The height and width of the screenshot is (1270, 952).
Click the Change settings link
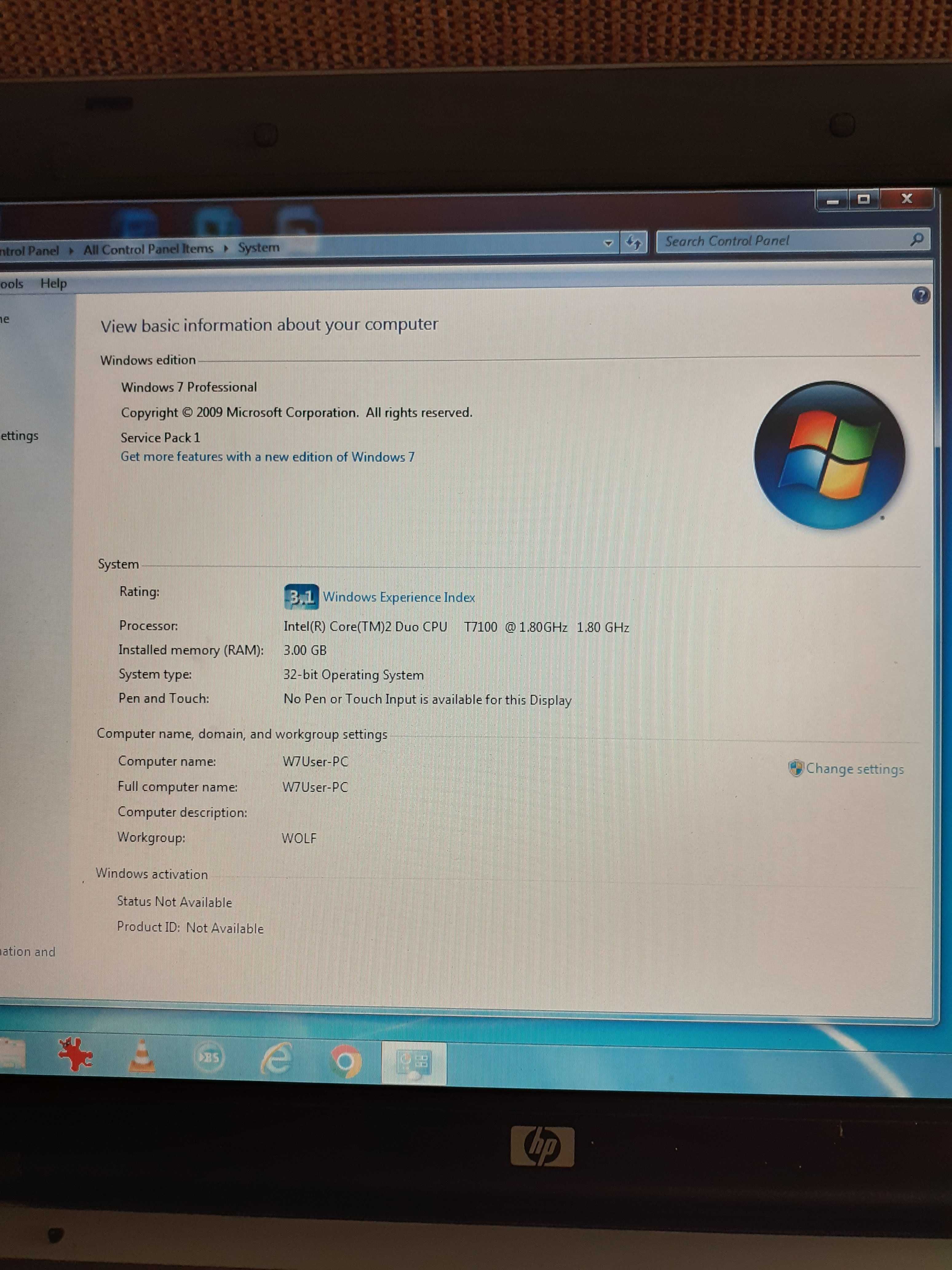coord(855,769)
